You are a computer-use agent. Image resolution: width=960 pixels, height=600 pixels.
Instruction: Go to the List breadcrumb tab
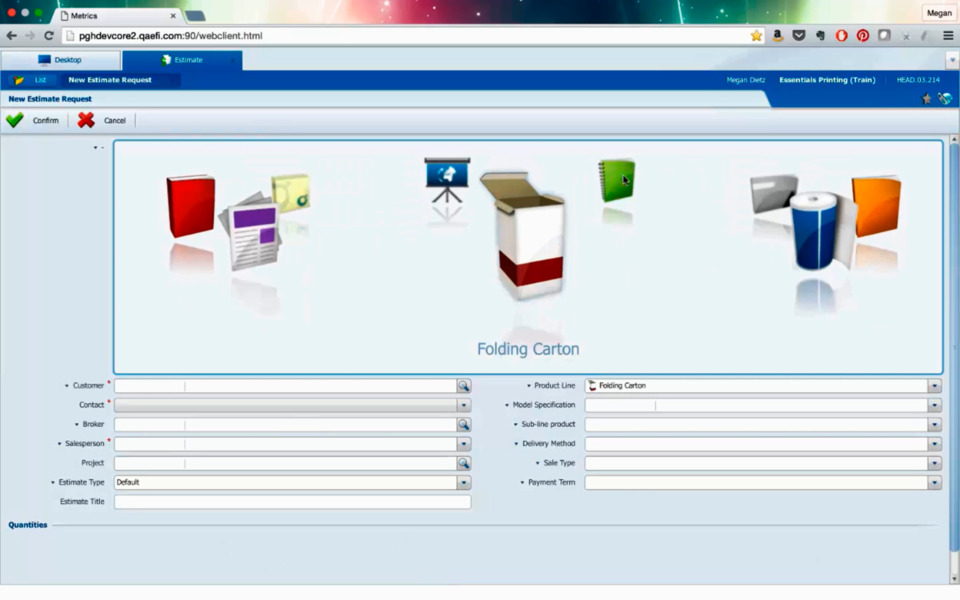tap(40, 80)
